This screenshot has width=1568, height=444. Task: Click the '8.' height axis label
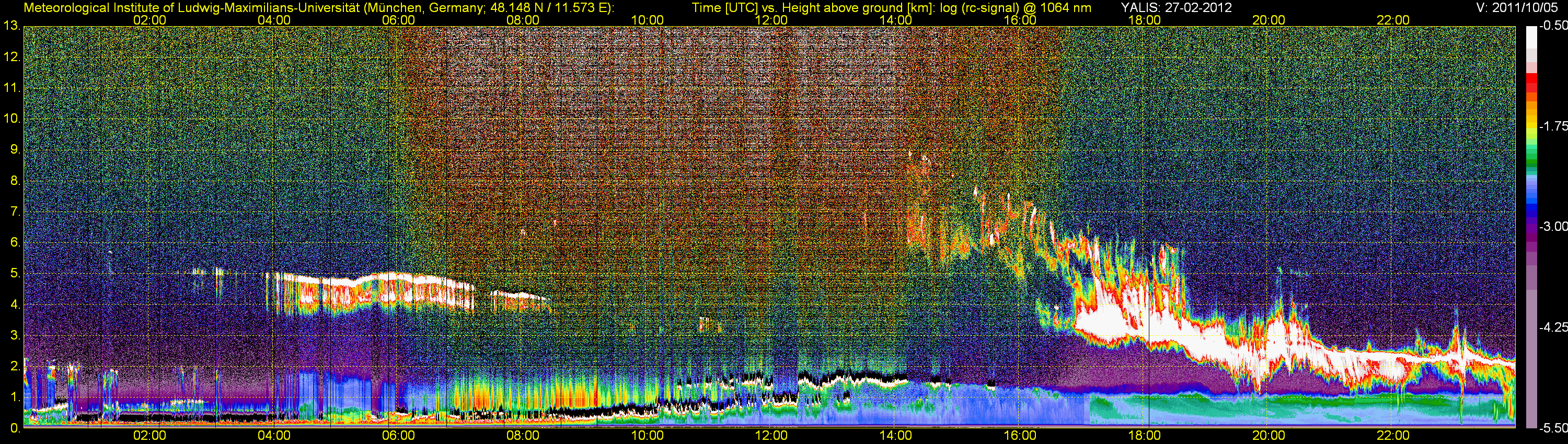[15, 181]
